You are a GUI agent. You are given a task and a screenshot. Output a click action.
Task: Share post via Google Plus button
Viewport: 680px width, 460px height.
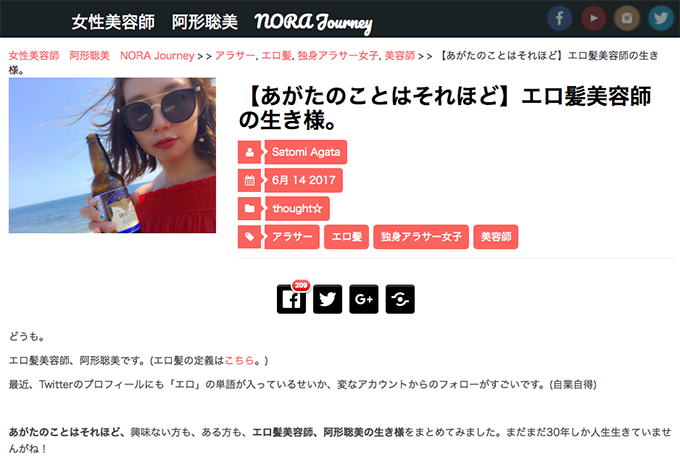(364, 299)
